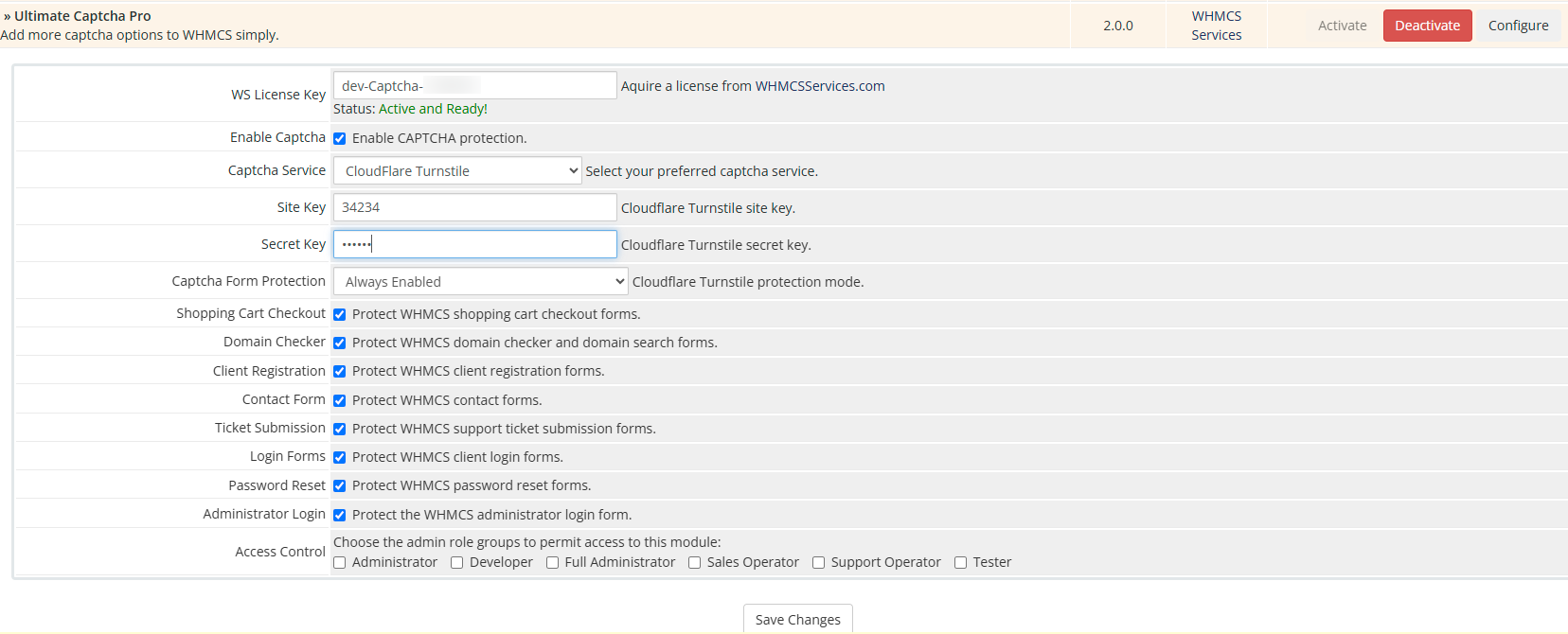Click the 'Captcha Service' row label
The height and width of the screenshot is (634, 1568).
tap(276, 170)
